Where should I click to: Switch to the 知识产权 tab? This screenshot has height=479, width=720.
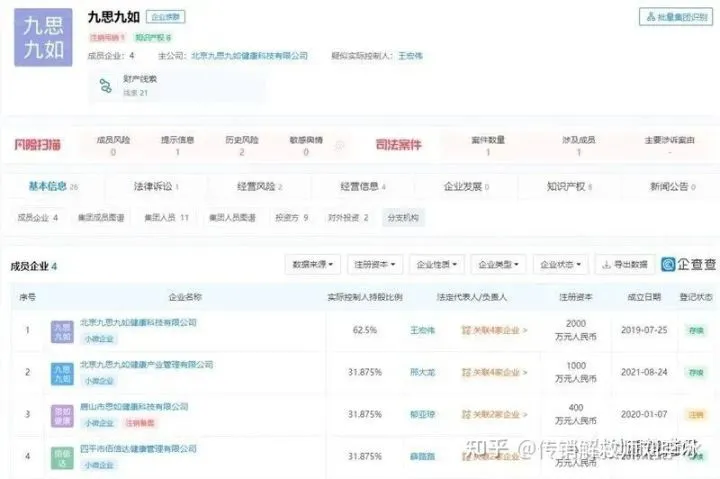tap(569, 186)
